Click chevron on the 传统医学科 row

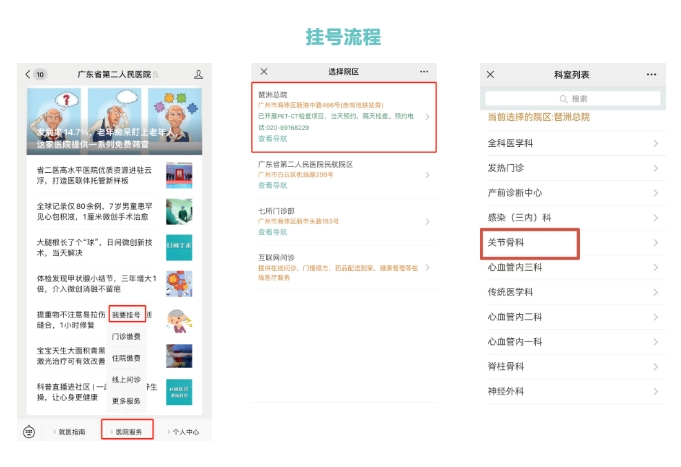(655, 292)
